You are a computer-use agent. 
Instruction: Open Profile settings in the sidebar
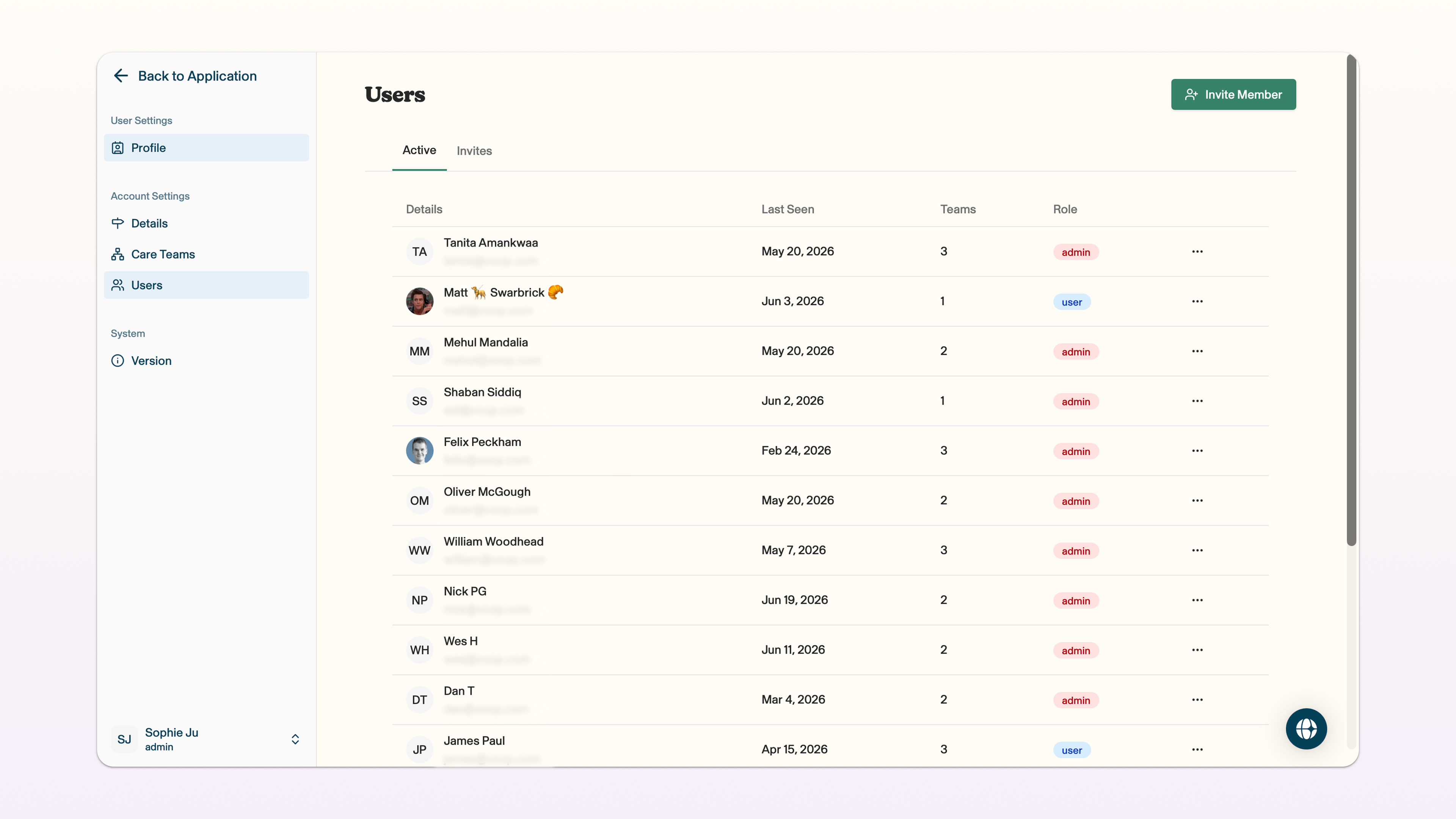[206, 147]
